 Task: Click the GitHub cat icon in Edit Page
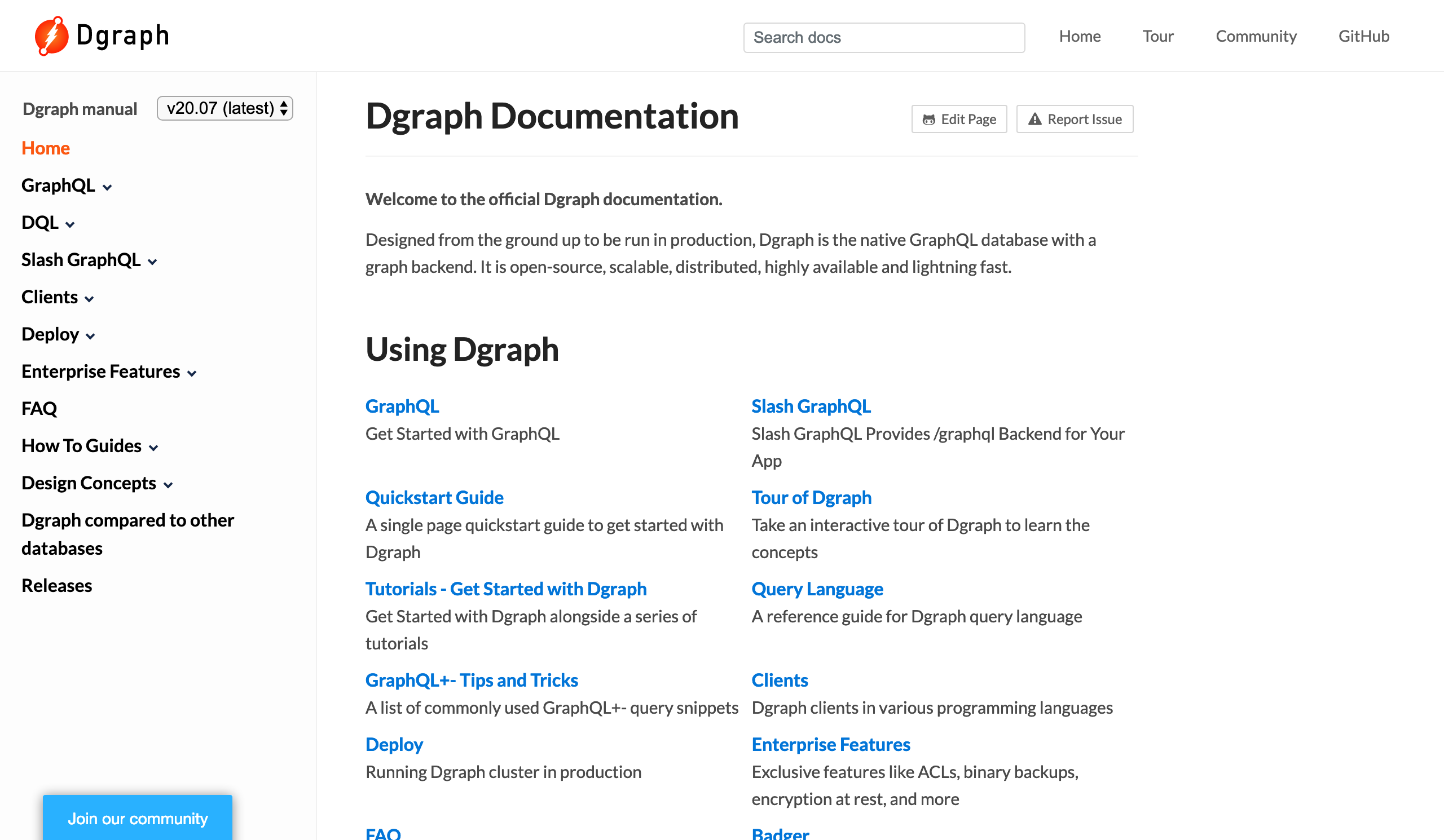pos(929,120)
